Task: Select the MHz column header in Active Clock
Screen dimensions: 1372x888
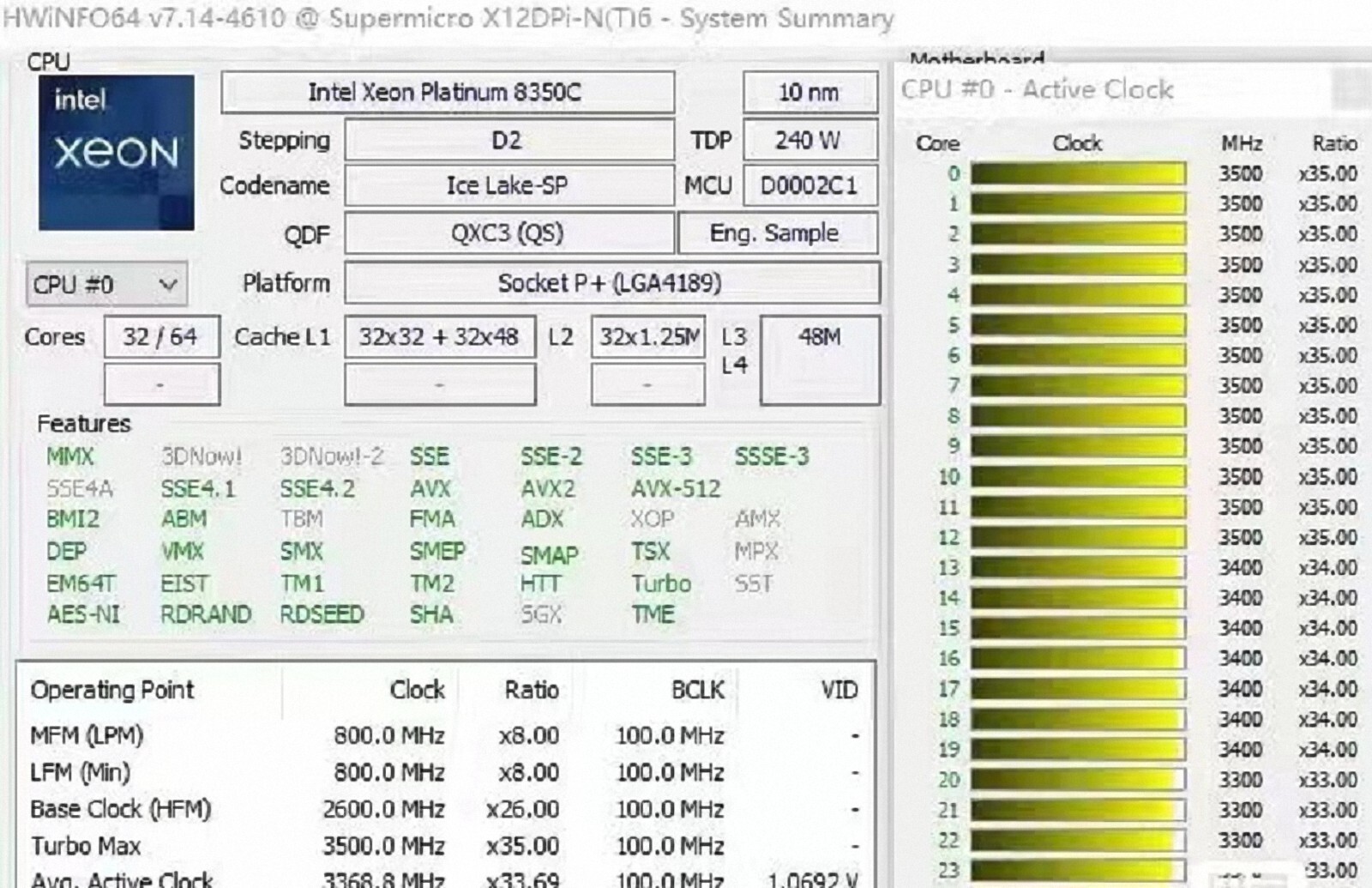Action: coord(1242,143)
